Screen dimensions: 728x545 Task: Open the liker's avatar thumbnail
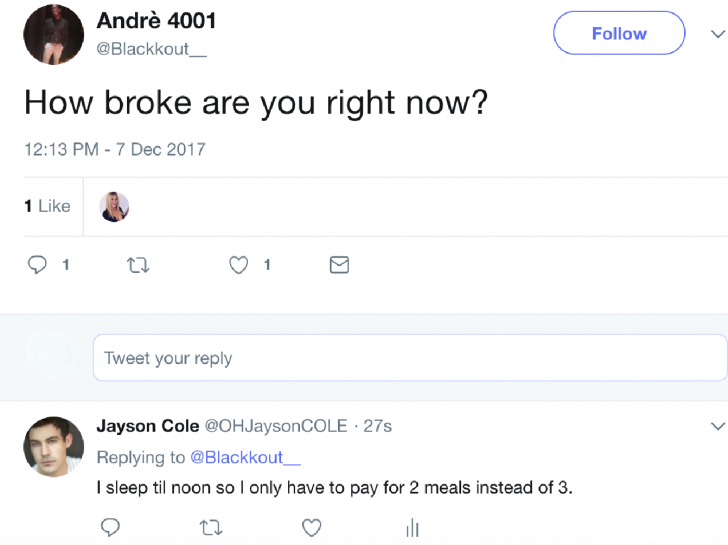point(115,207)
